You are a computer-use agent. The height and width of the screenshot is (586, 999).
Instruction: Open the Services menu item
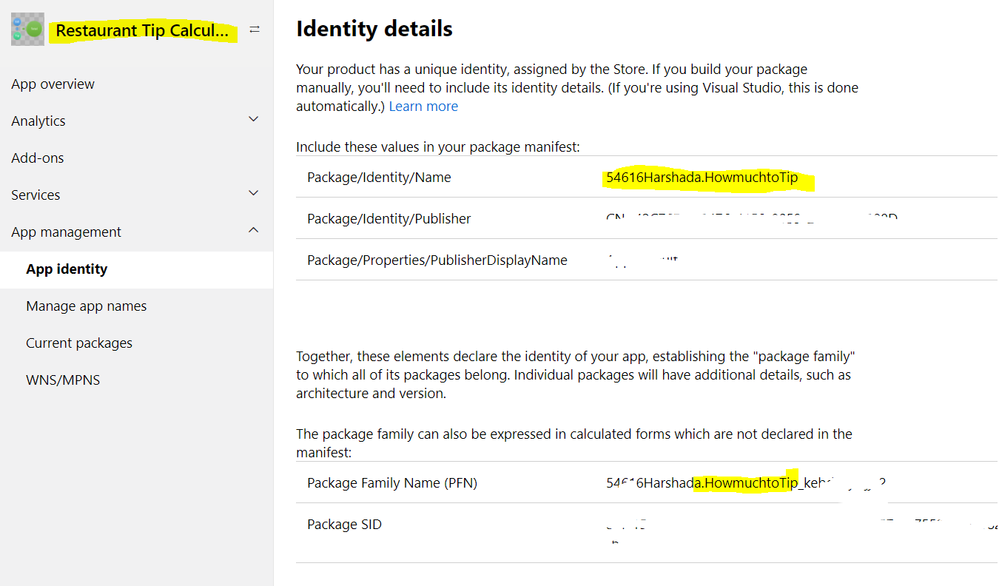coord(36,195)
